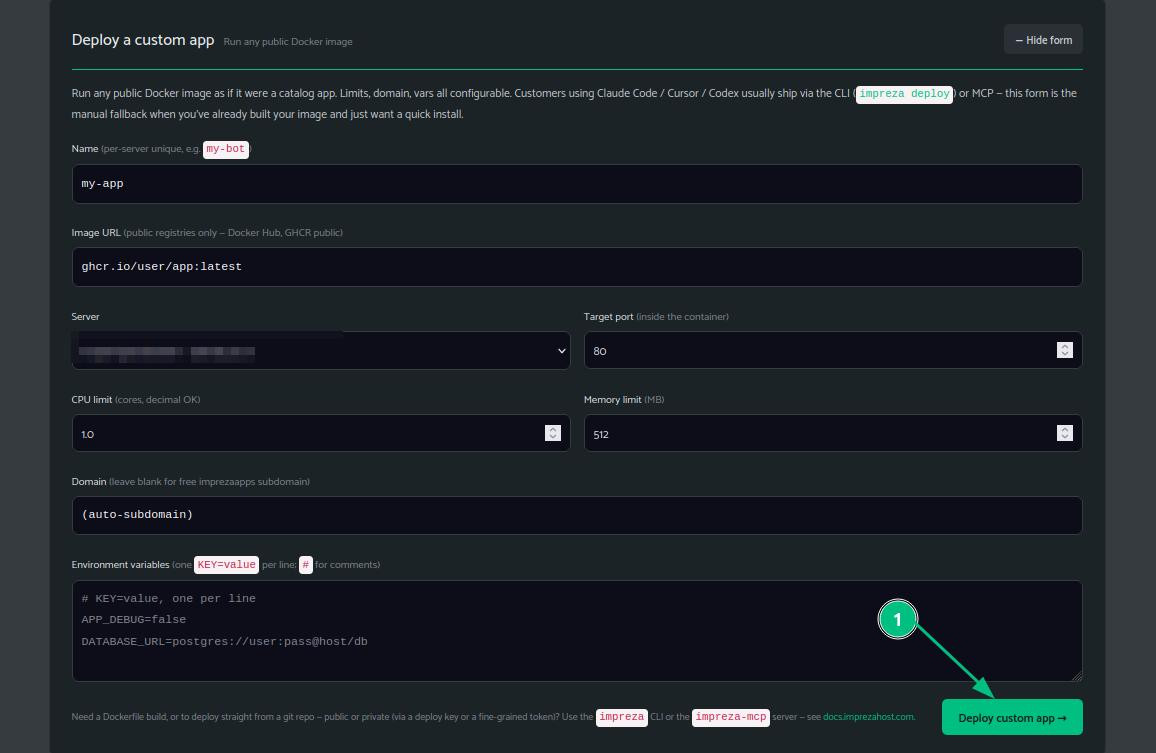Click the CPU limit stepper arrows
The height and width of the screenshot is (753, 1156).
553,434
